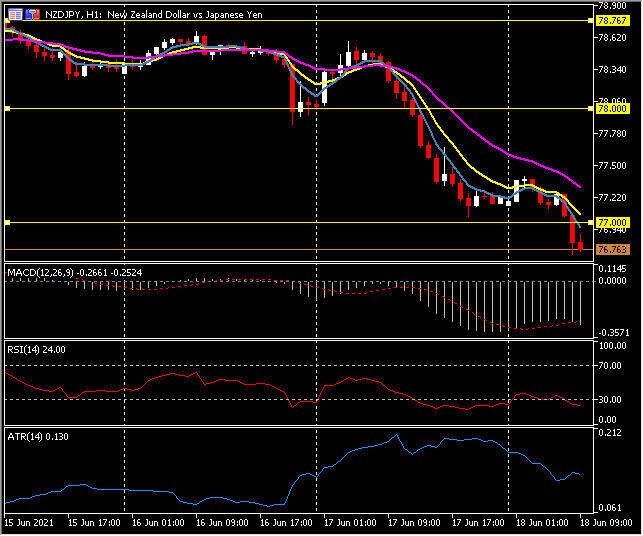
Task: Click the 77.500 price axis label
Action: click(x=612, y=166)
